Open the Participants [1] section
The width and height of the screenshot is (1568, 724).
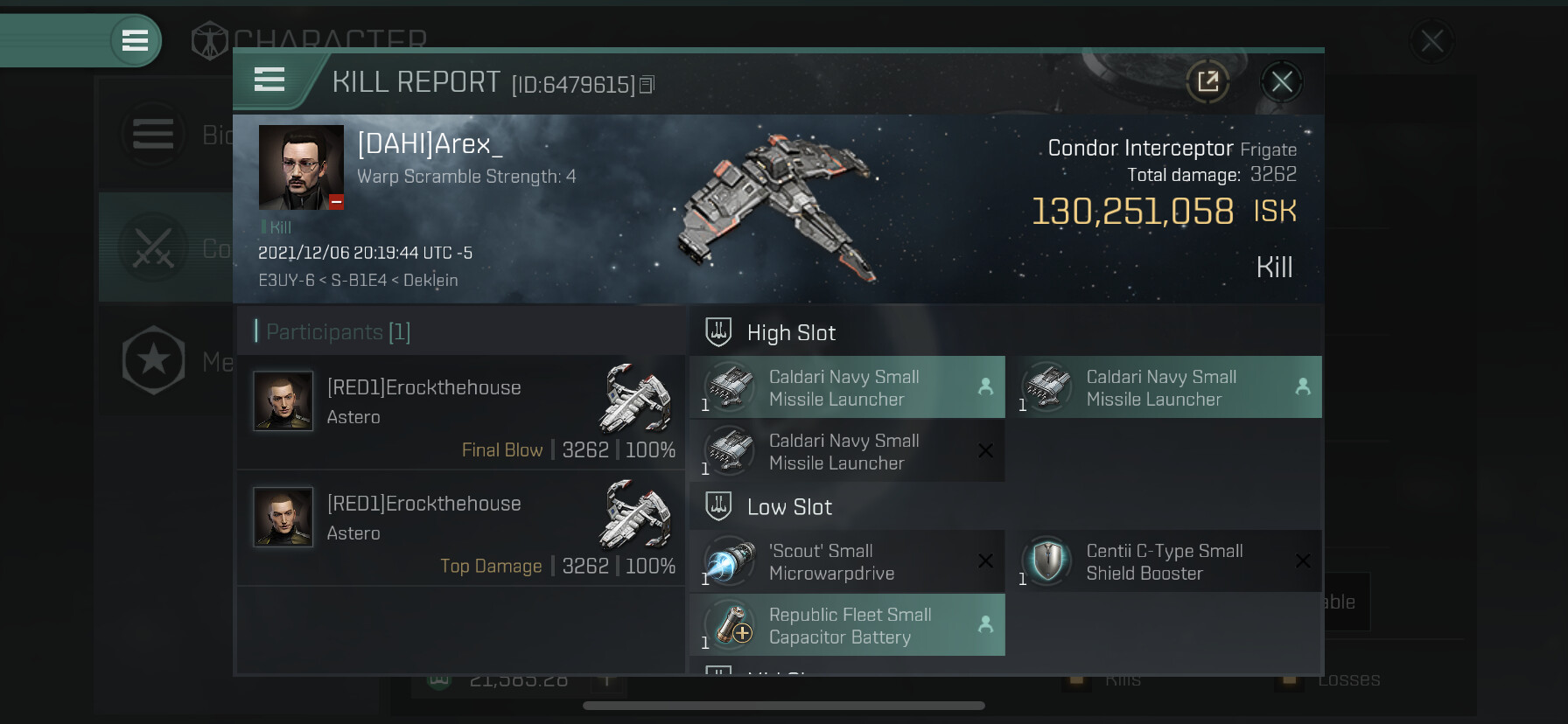(332, 331)
